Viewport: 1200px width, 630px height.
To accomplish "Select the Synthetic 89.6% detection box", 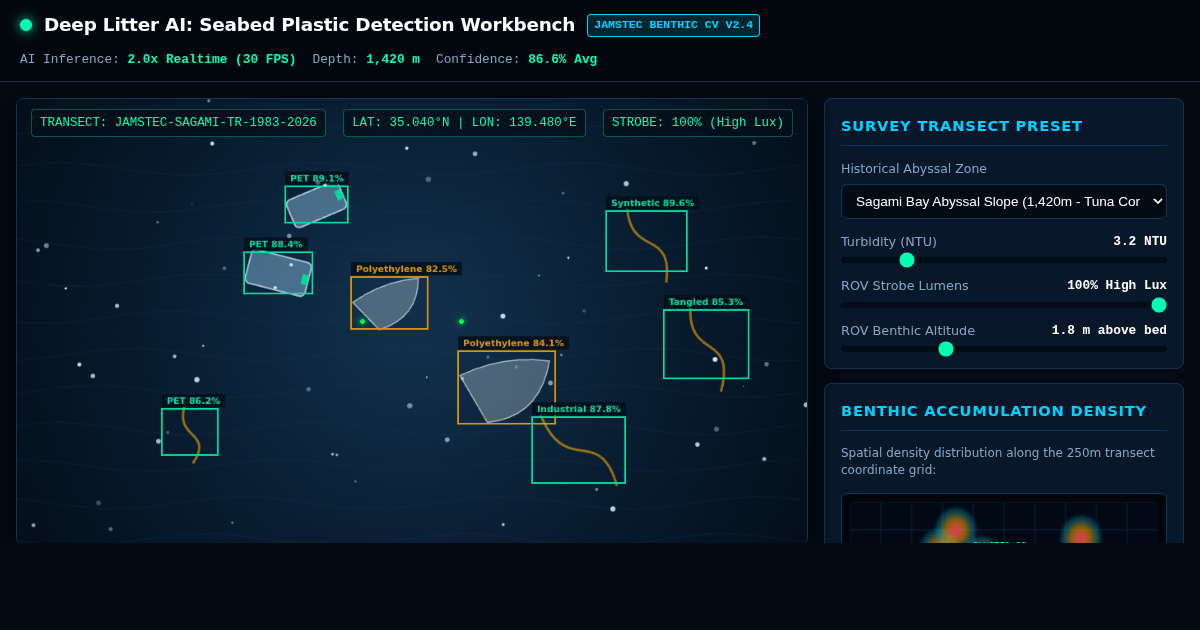I will pyautogui.click(x=646, y=241).
